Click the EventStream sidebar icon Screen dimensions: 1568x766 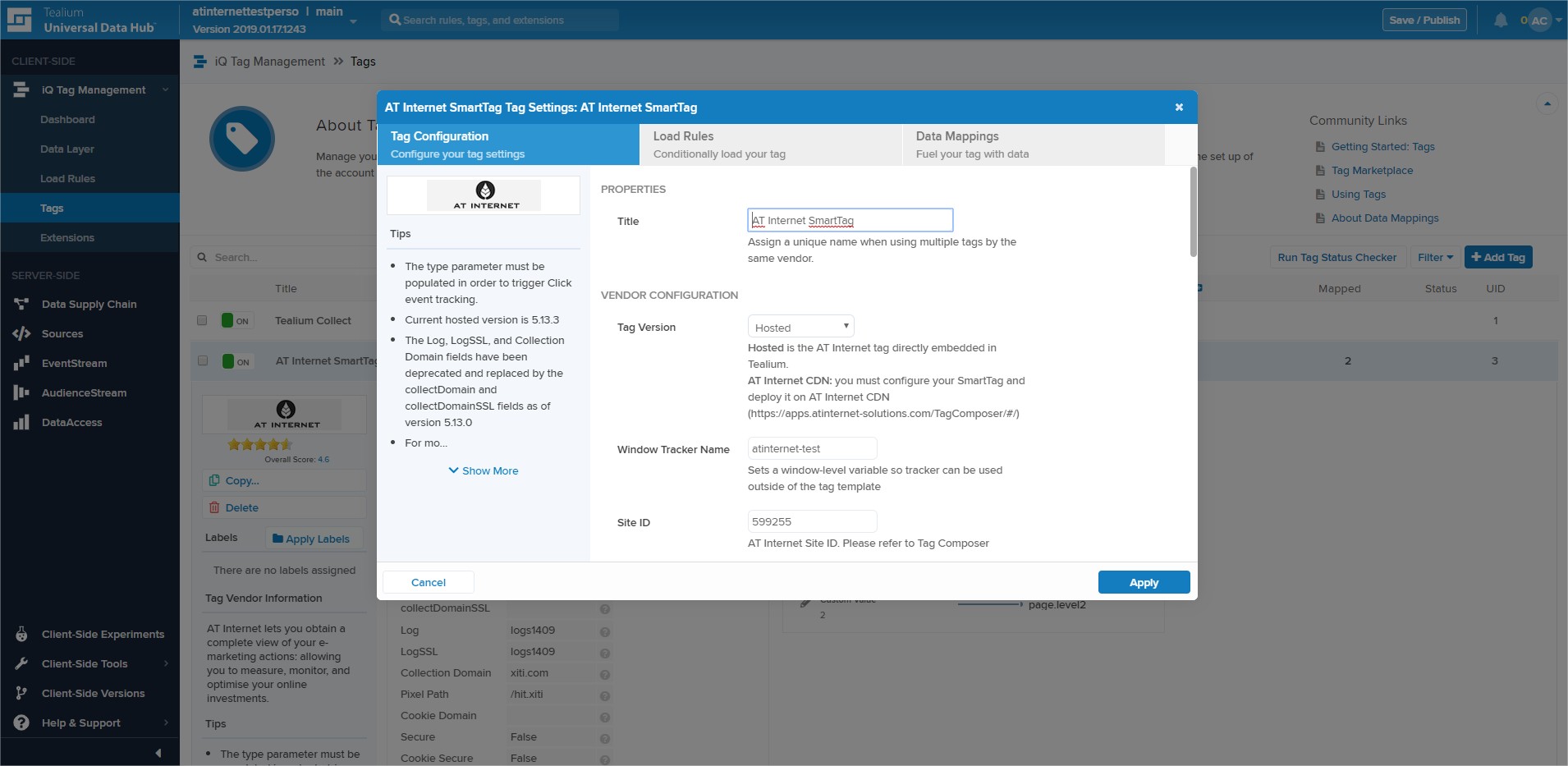[21, 363]
